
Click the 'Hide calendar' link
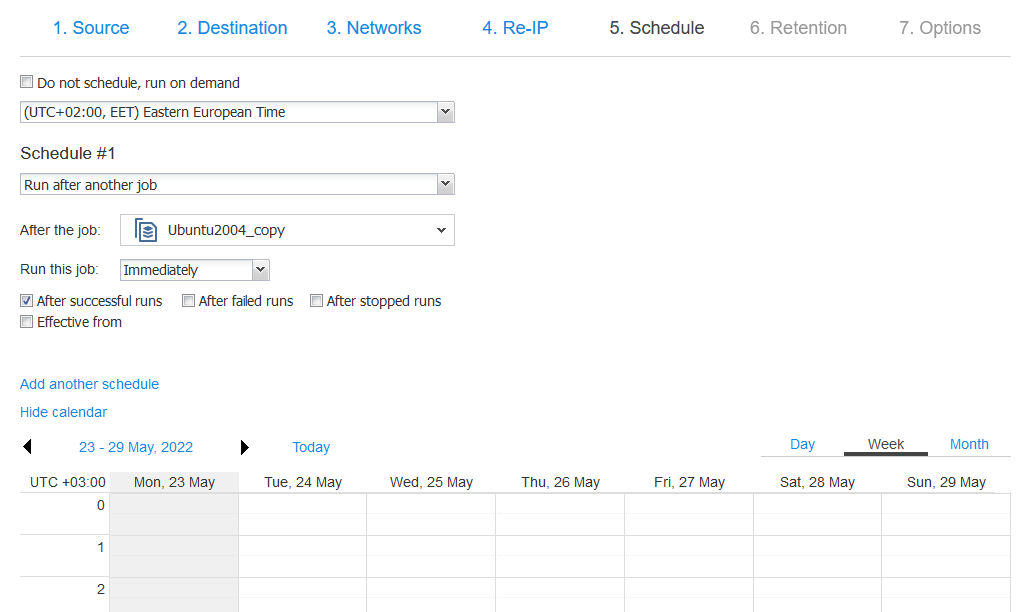[x=63, y=412]
